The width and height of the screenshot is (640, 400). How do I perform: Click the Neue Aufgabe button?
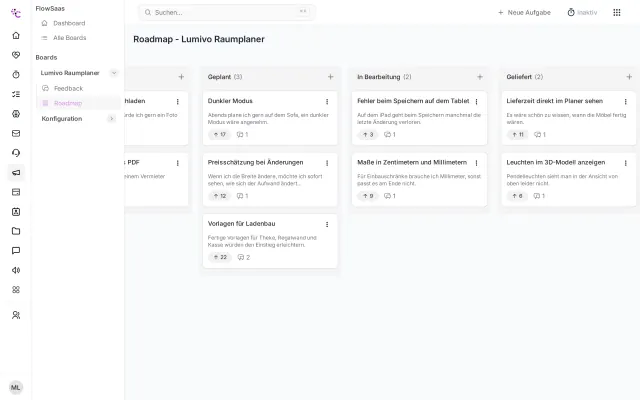[x=524, y=13]
